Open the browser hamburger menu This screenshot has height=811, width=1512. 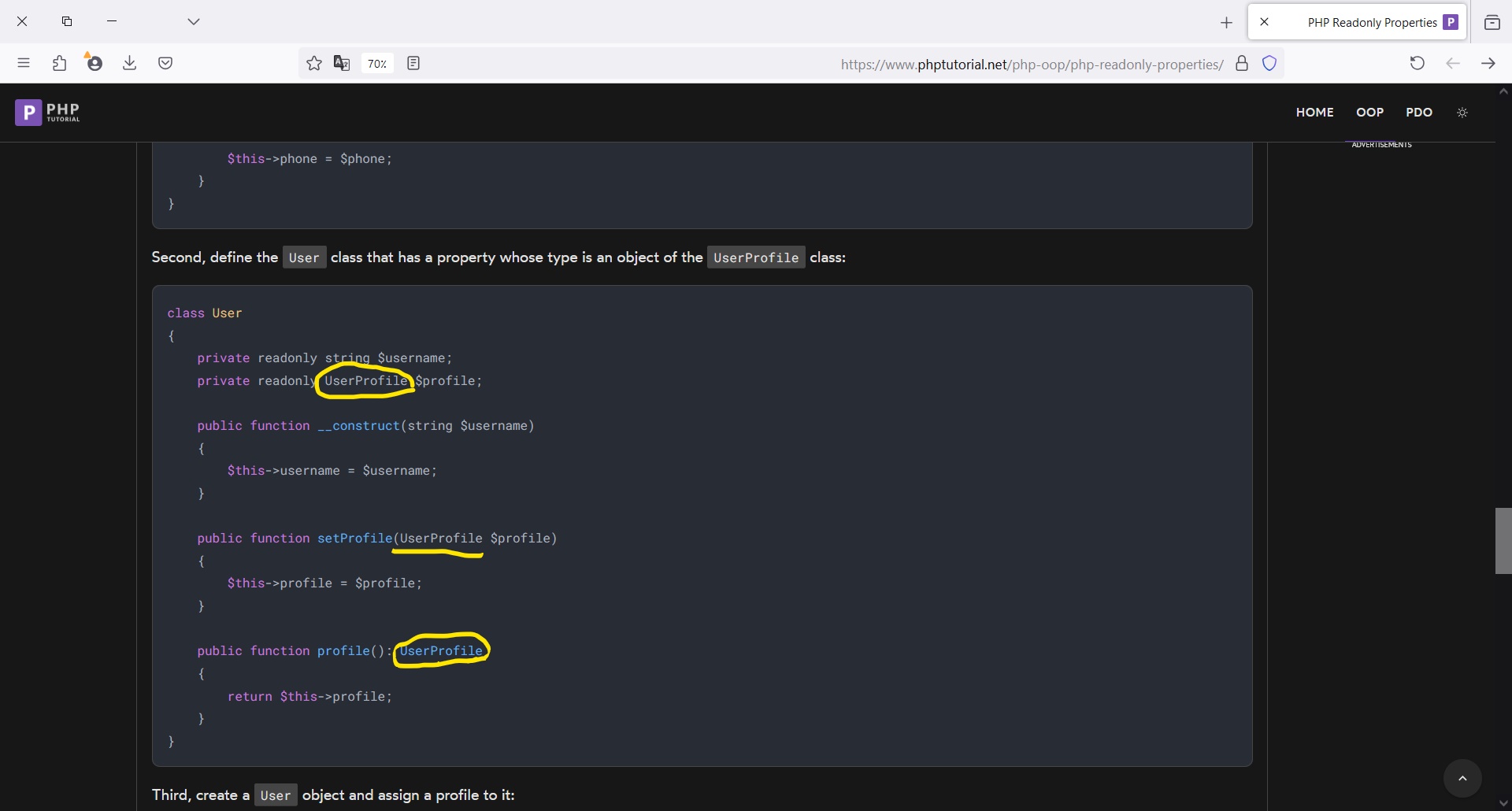pos(24,63)
